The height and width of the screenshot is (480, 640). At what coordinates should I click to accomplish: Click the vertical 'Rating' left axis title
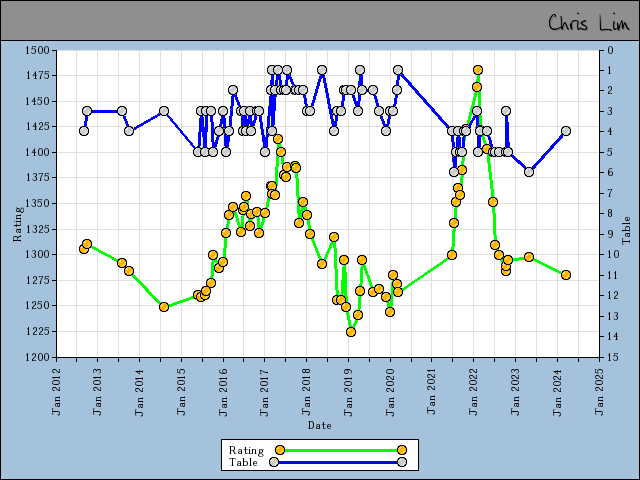pyautogui.click(x=18, y=224)
